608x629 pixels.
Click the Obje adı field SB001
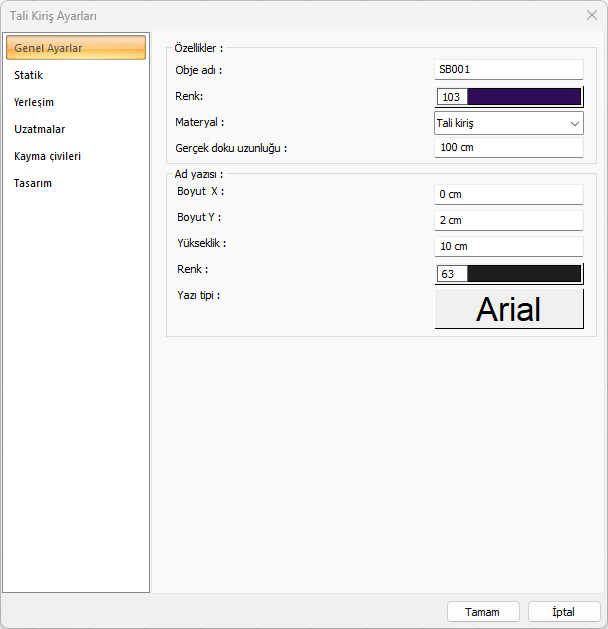(x=508, y=70)
